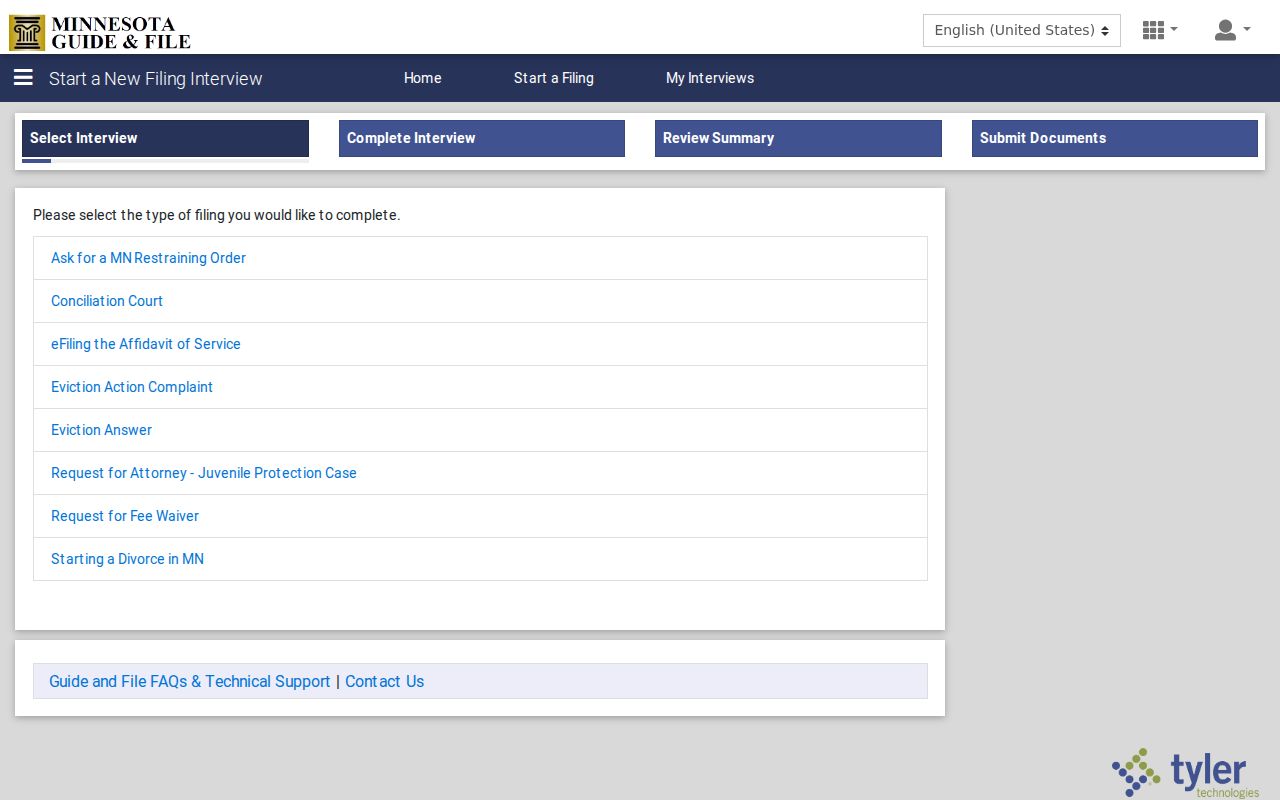1280x800 pixels.
Task: Click the Minnesota Guide & File logo
Action: [100, 32]
